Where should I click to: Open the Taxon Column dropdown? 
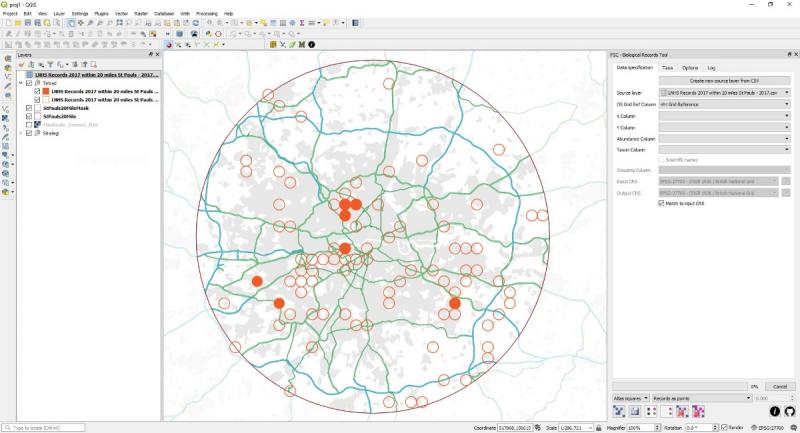725,150
